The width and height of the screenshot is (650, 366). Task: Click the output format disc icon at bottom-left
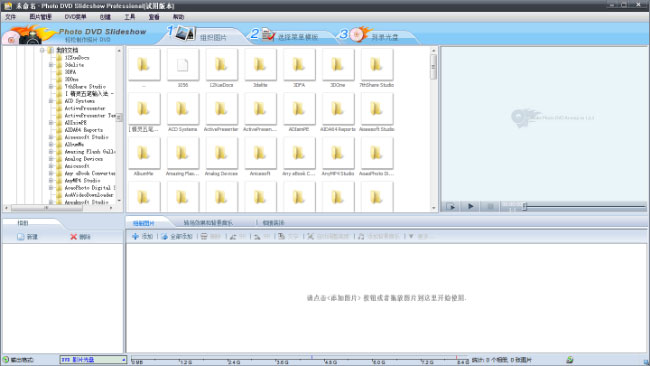coord(6,360)
